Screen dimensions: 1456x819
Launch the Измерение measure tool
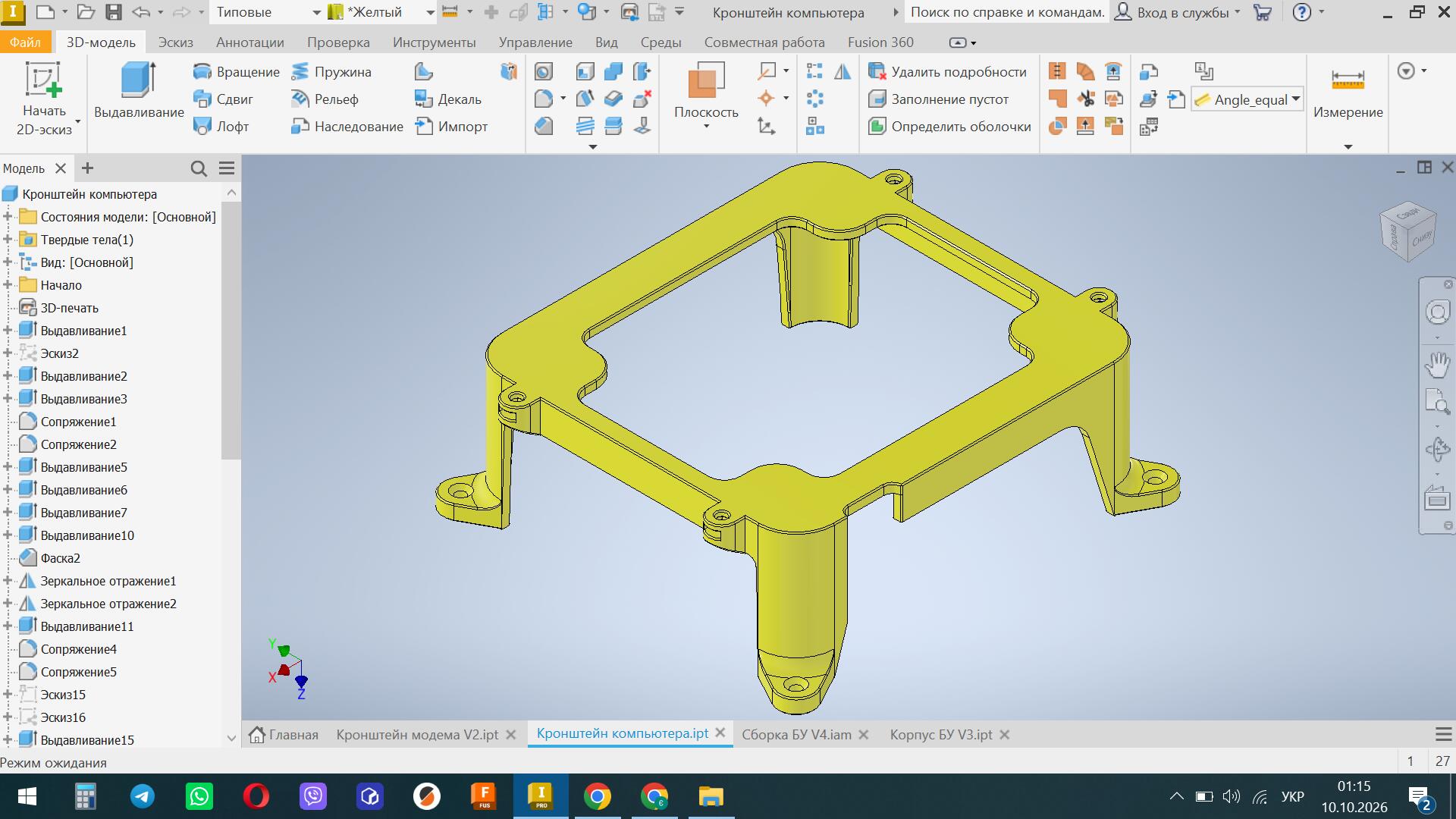1348,93
